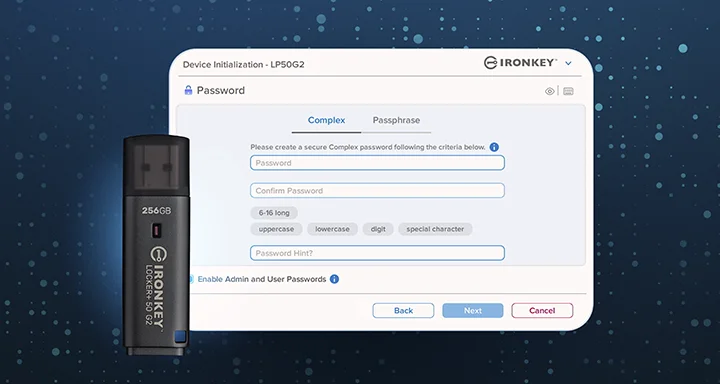Focus the Password Hint field
The width and height of the screenshot is (720, 384).
377,253
